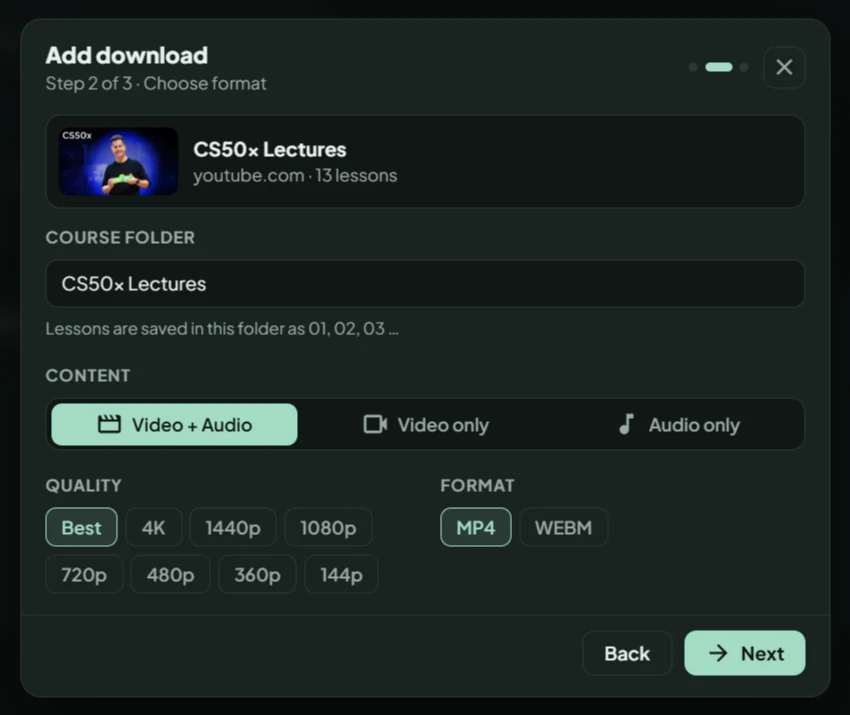Choose 4K quality

pos(153,527)
